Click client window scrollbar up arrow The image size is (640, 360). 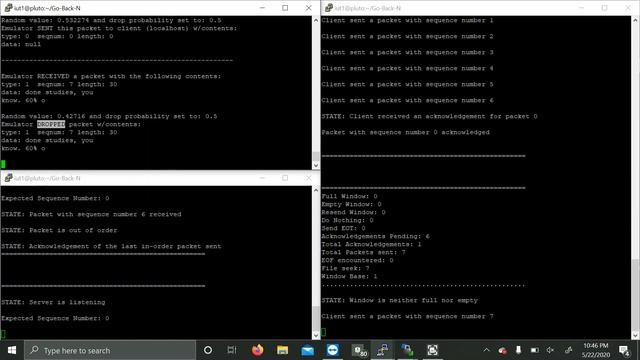click(x=636, y=20)
